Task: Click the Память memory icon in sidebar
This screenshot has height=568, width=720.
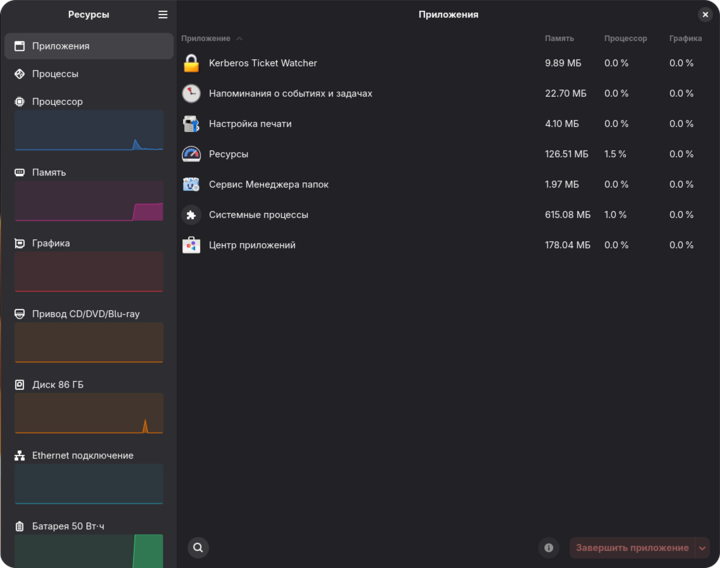Action: [x=19, y=172]
